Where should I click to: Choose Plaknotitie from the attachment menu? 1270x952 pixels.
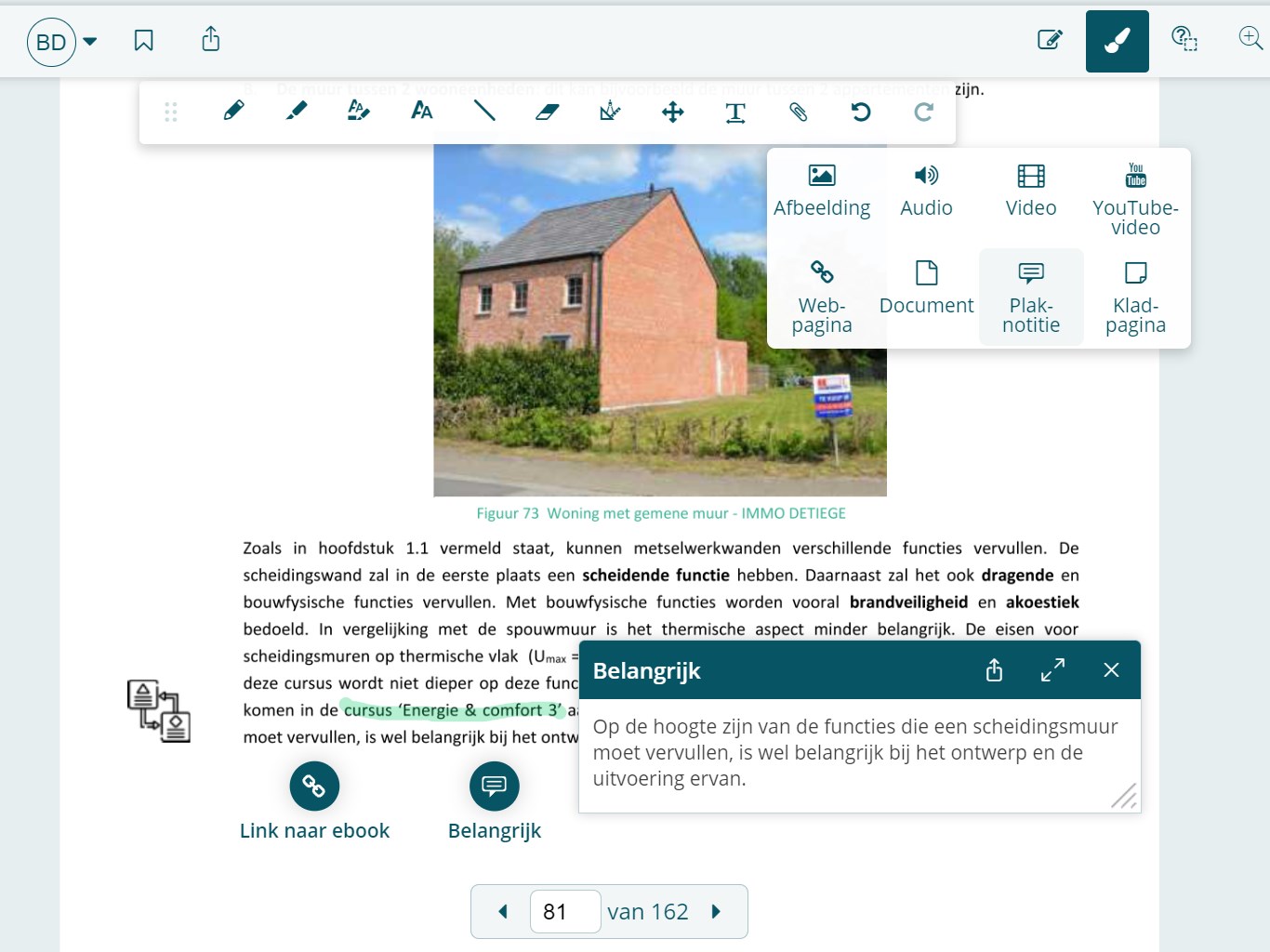tap(1031, 297)
